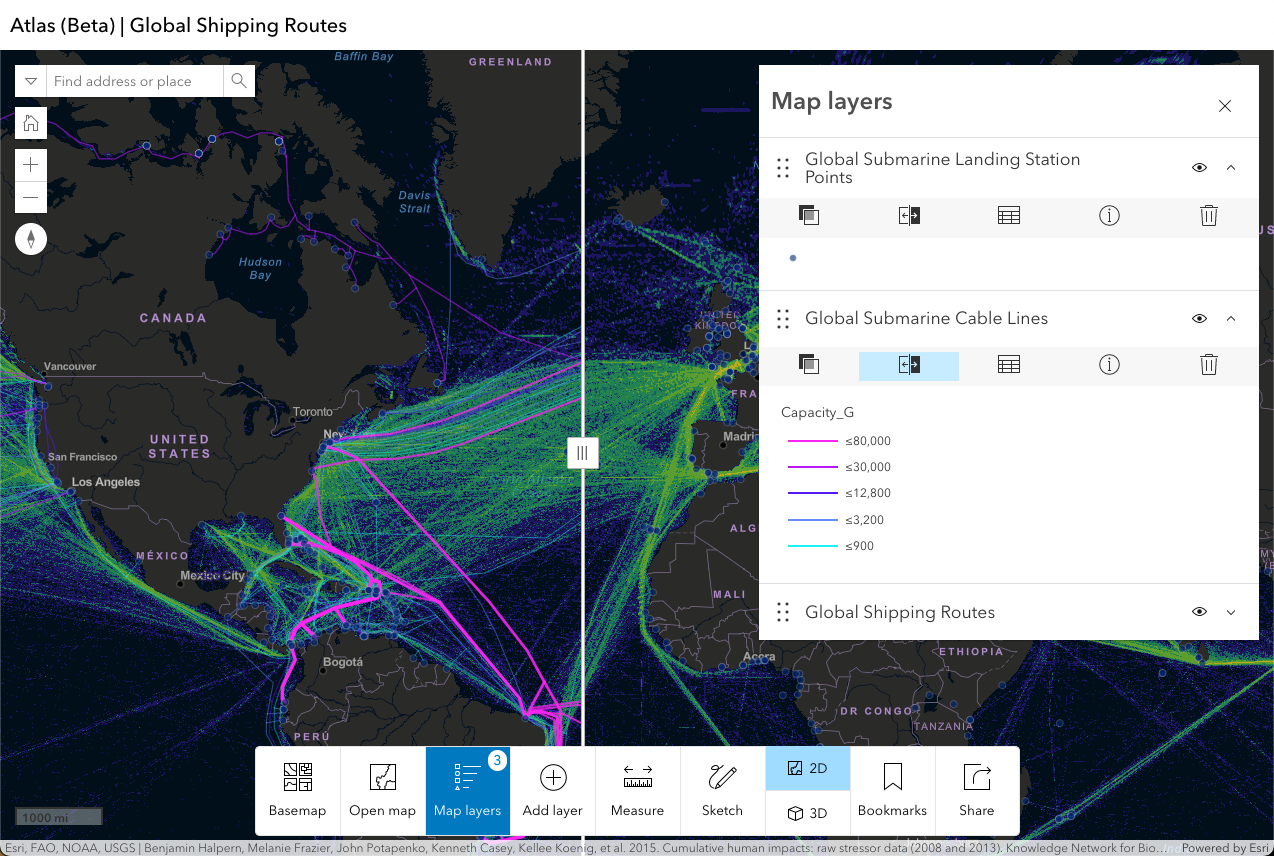This screenshot has width=1274, height=856.
Task: Show info for Global Submarine Cable Lines layer
Action: click(1108, 365)
